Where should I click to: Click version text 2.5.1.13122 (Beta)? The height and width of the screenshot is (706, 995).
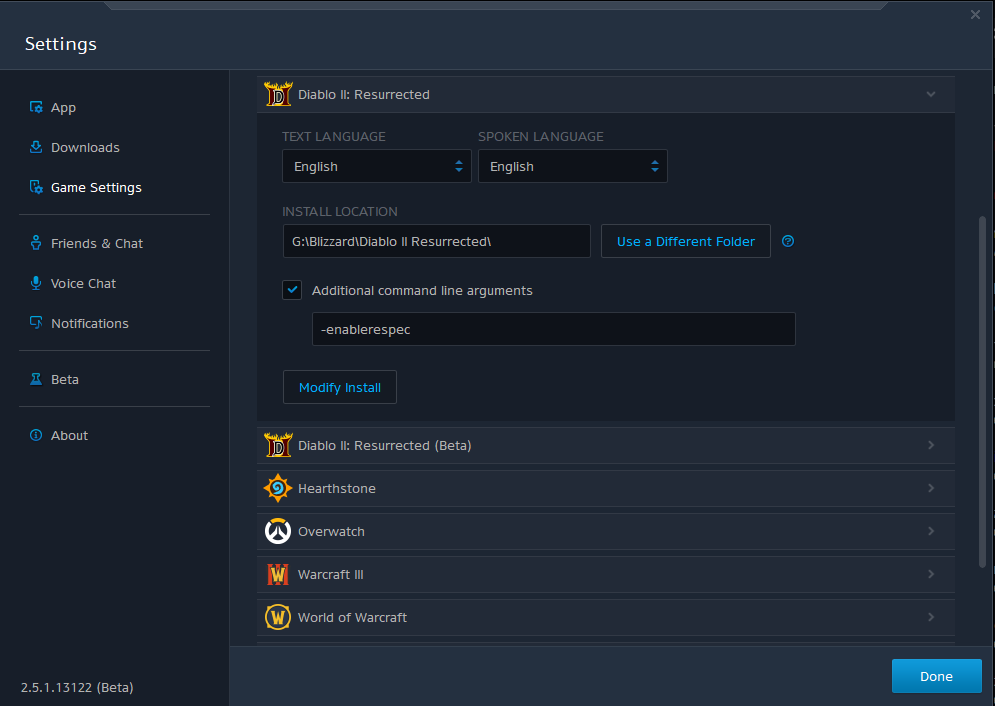77,688
